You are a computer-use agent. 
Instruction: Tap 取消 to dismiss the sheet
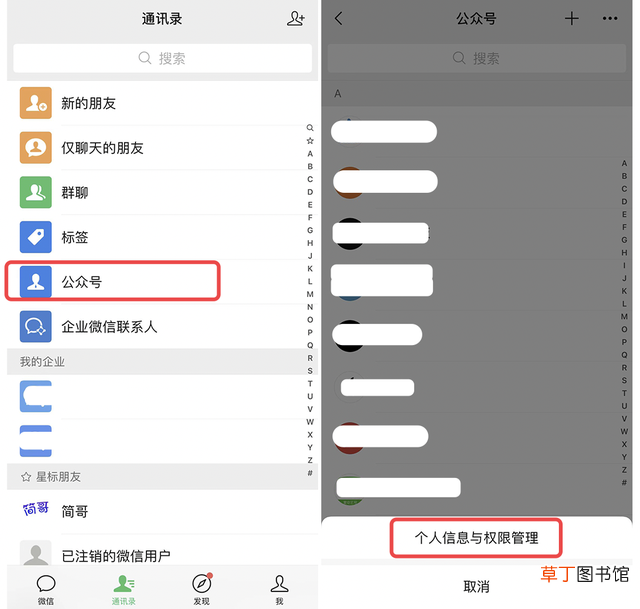pyautogui.click(x=476, y=587)
